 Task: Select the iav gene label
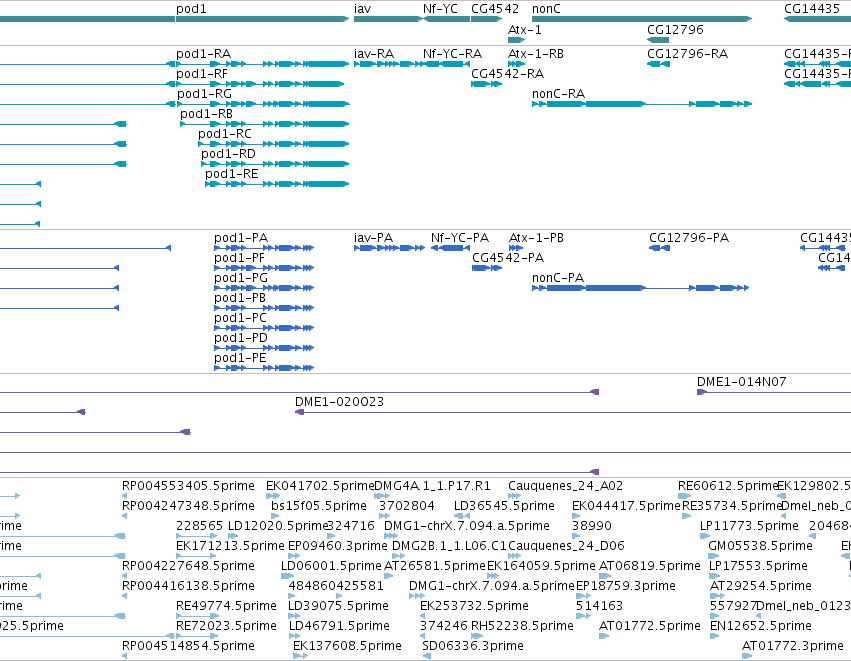coord(362,9)
